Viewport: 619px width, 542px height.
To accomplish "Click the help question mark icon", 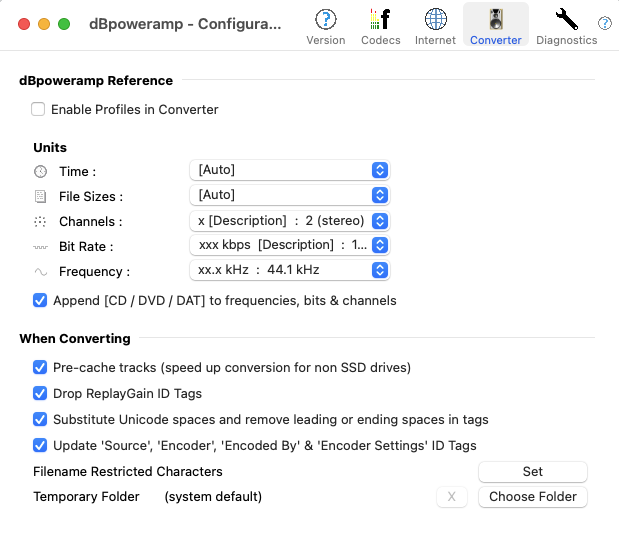I will point(605,23).
